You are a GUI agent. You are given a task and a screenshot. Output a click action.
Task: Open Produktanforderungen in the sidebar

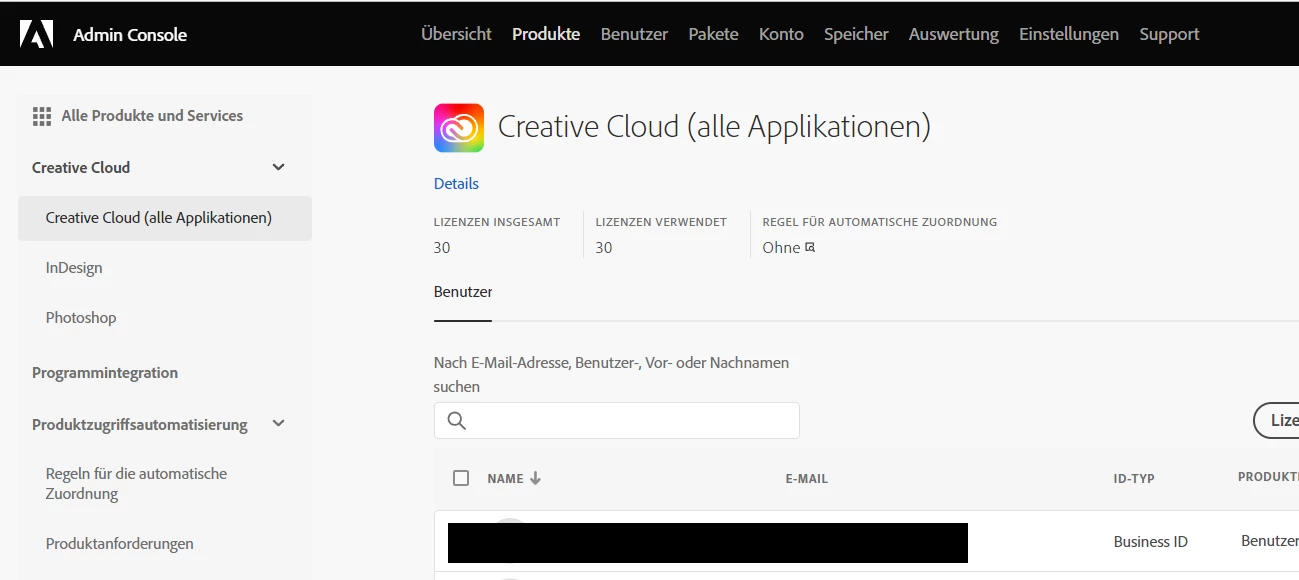coord(120,544)
